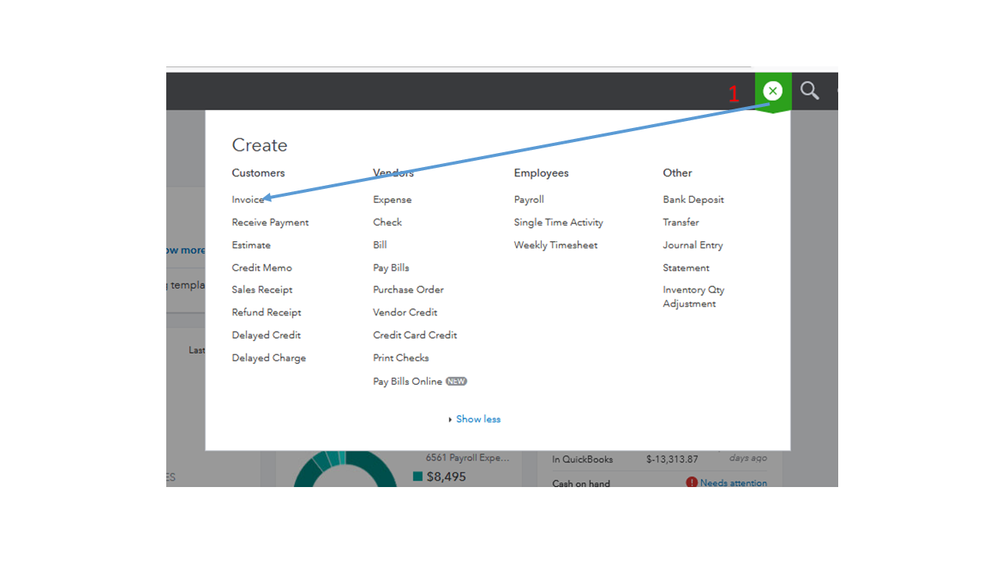Choose Weekly Timesheet
Image resolution: width=999 pixels, height=562 pixels.
coord(556,245)
